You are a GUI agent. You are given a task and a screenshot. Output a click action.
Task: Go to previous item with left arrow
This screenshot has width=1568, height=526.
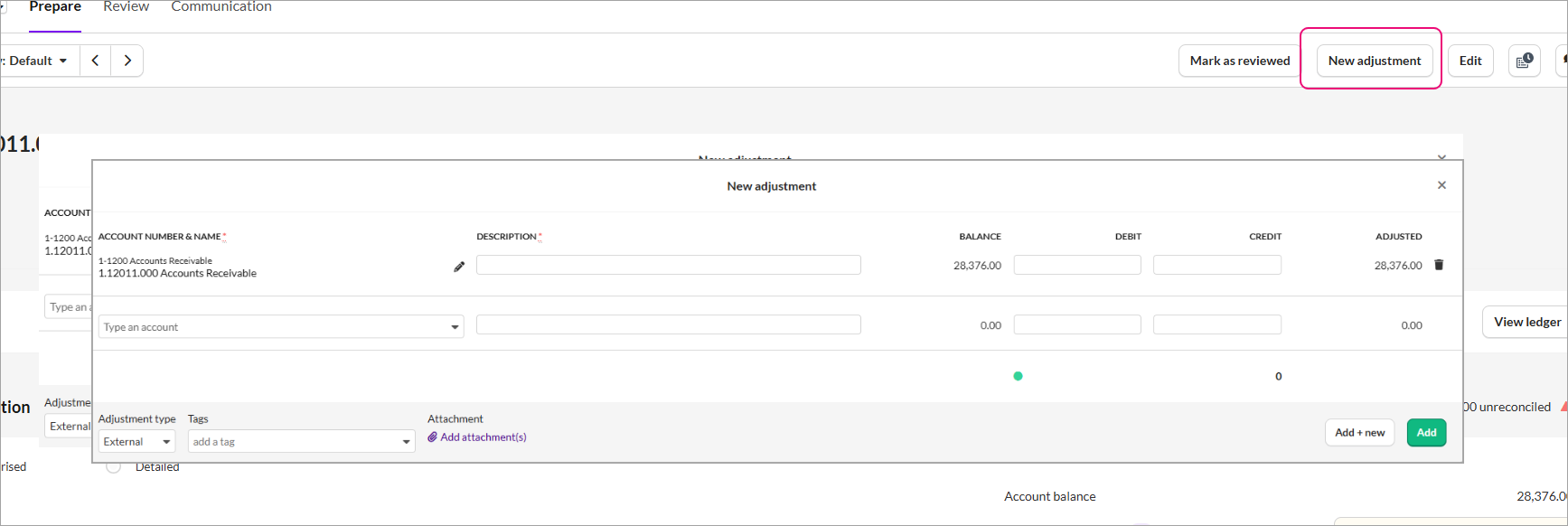(x=96, y=61)
